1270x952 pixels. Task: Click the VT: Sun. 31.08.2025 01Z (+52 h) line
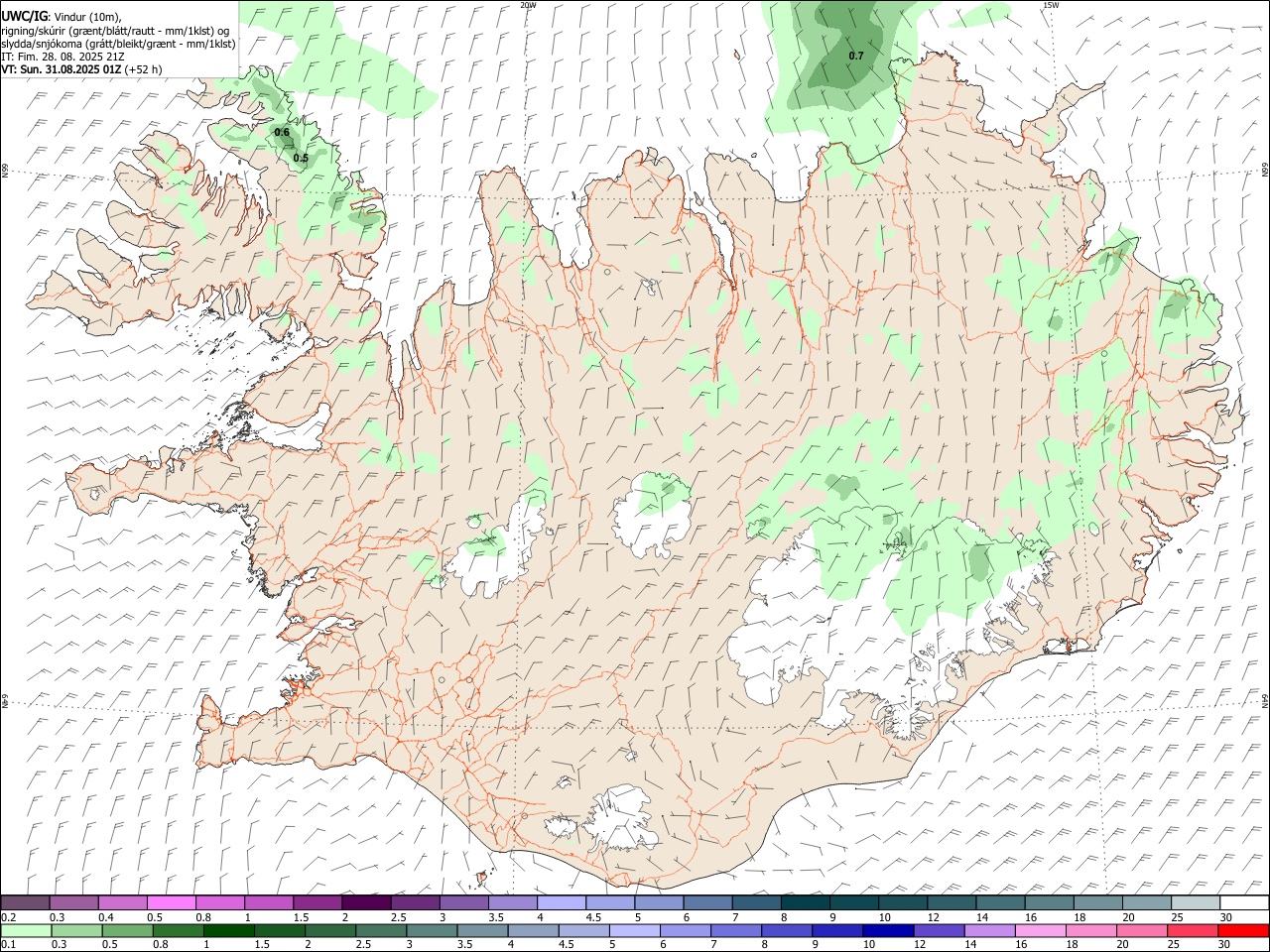(x=81, y=69)
